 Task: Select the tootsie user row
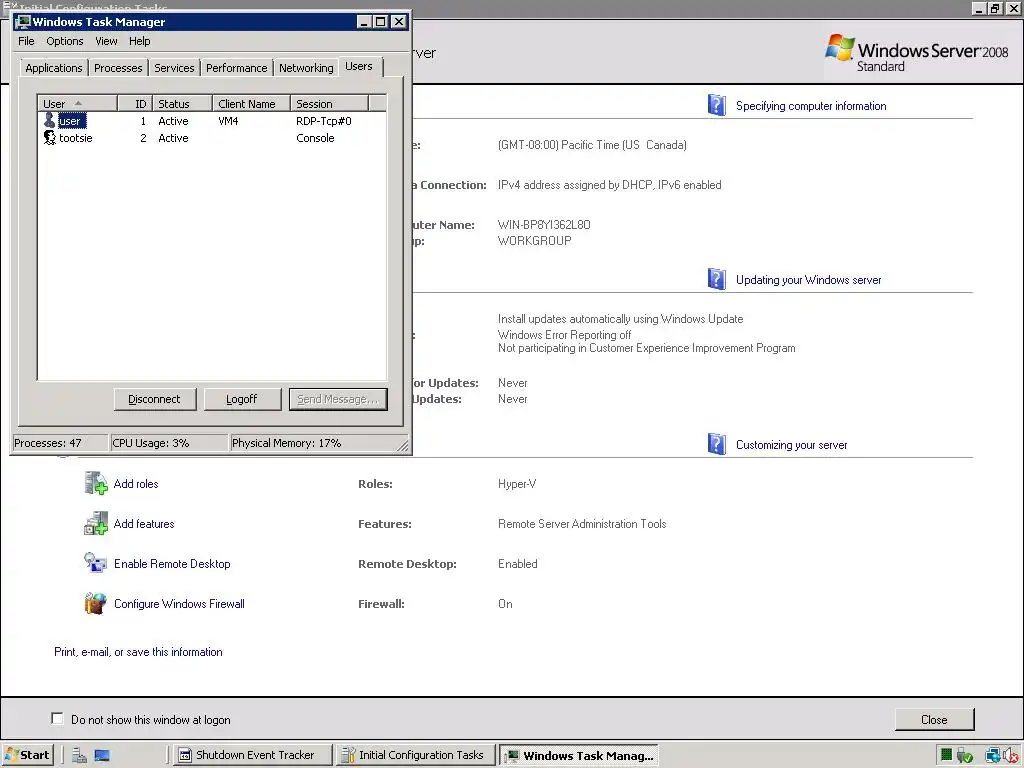(212, 138)
